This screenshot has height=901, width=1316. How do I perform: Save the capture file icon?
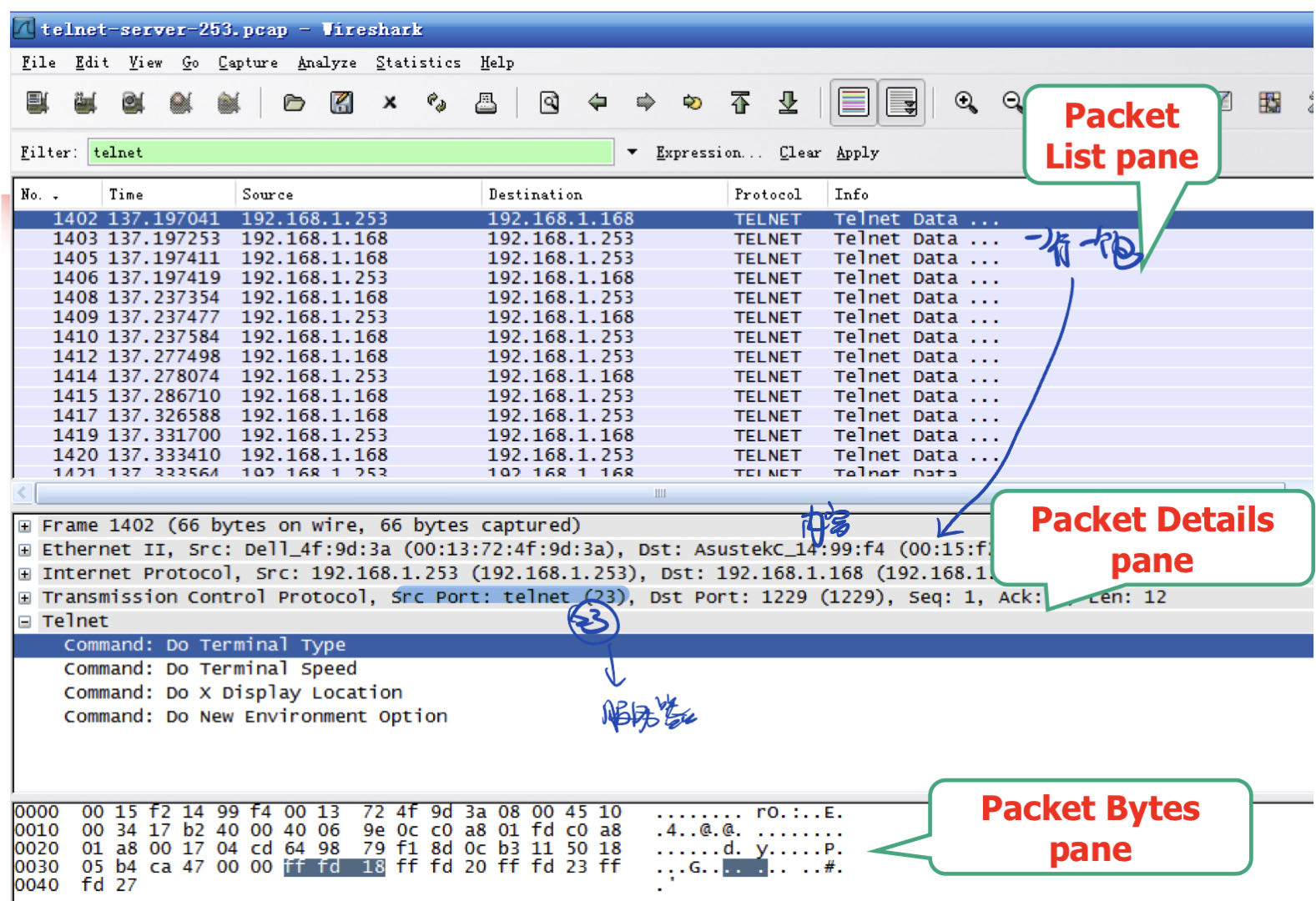point(341,103)
